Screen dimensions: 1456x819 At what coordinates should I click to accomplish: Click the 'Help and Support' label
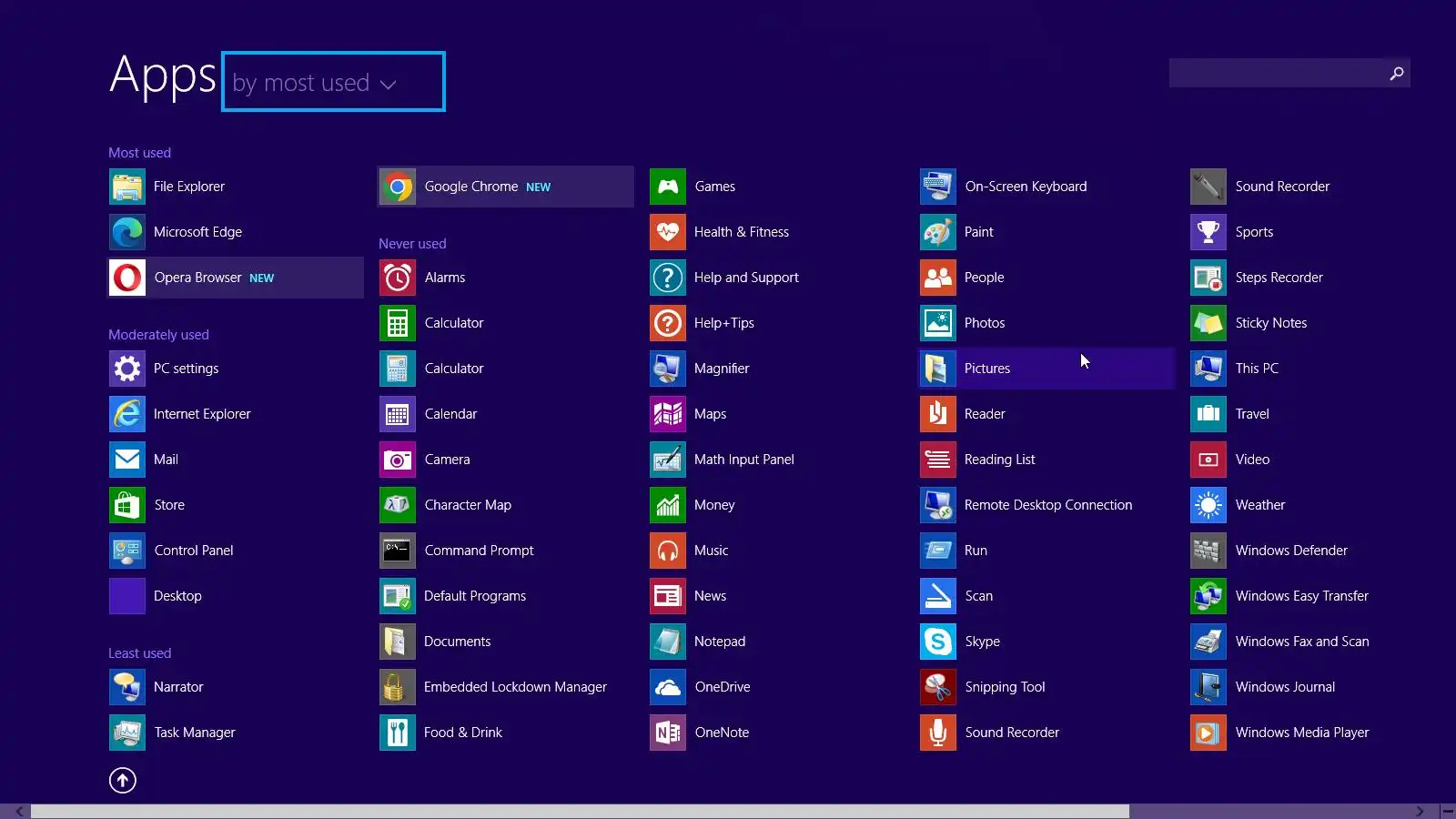tap(746, 278)
